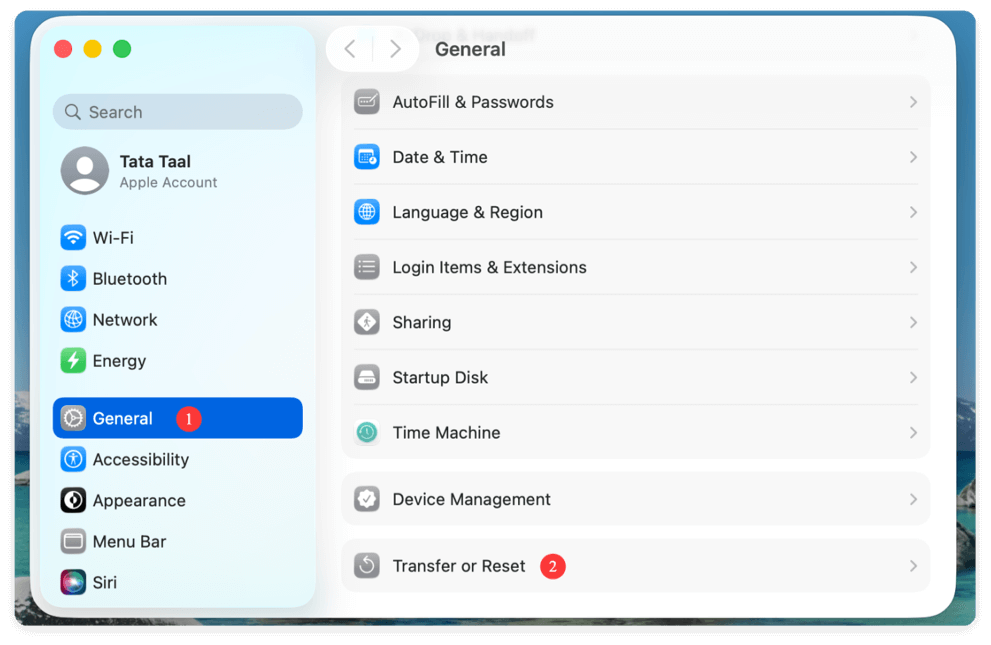This screenshot has width=991, height=645.
Task: Click the Tata Taal Apple Account profile
Action: pos(155,170)
